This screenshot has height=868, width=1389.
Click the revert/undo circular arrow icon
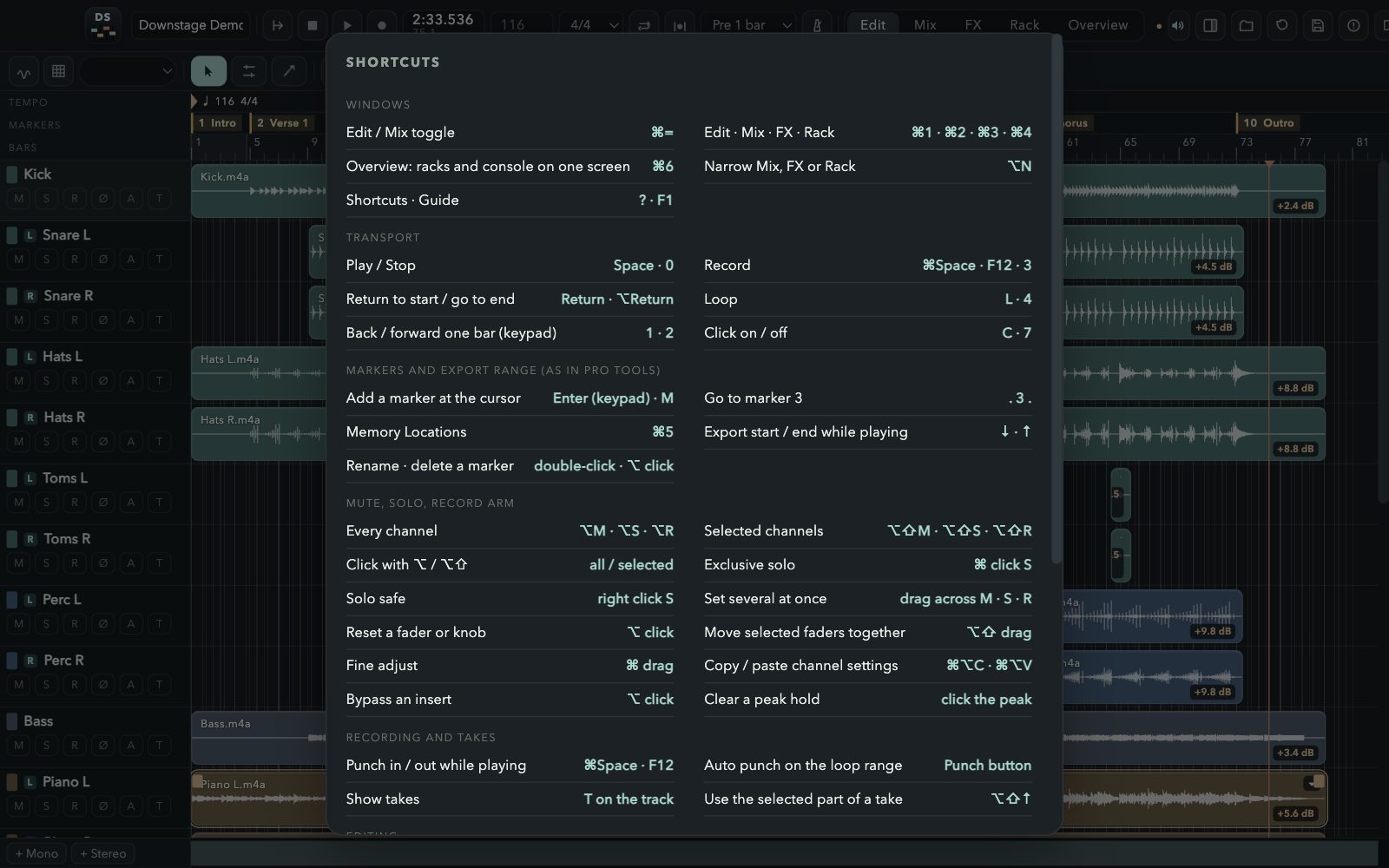1281,25
